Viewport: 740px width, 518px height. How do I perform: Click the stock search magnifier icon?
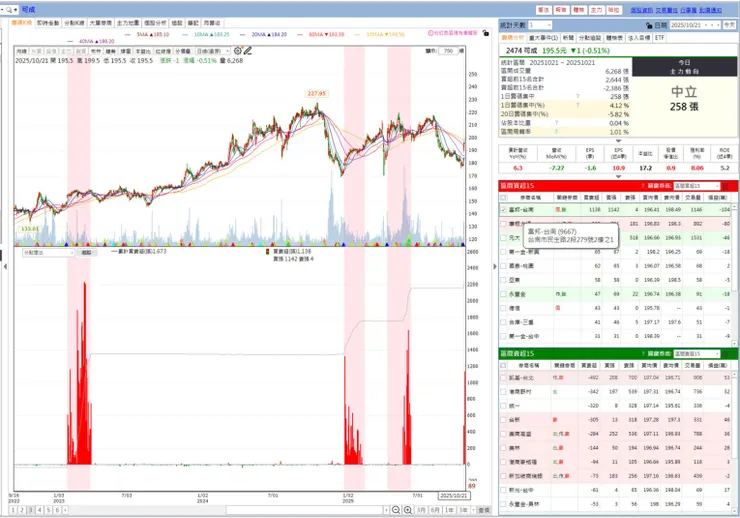(x=9, y=9)
